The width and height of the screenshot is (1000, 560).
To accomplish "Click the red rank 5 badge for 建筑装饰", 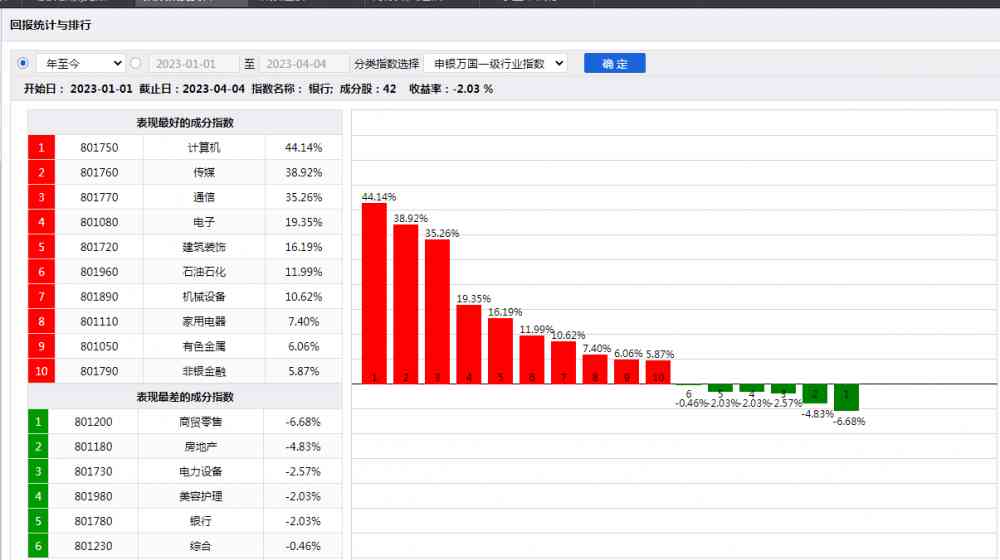I will pyautogui.click(x=41, y=247).
